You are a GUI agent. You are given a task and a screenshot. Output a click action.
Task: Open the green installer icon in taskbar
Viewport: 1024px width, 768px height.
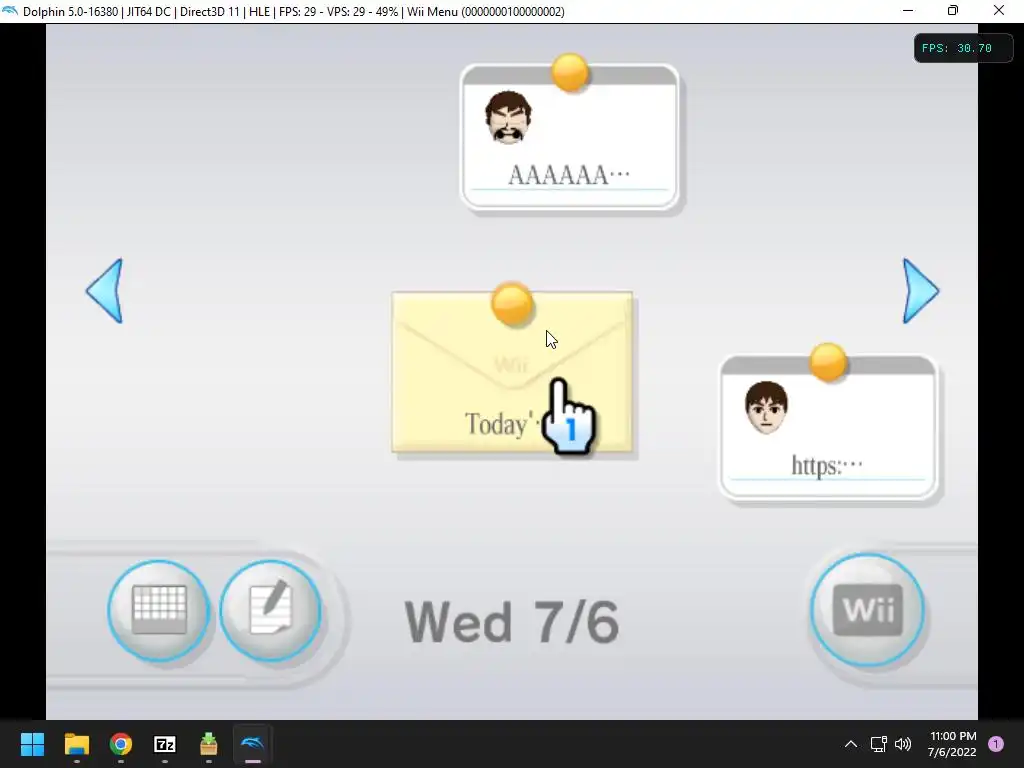tap(208, 744)
